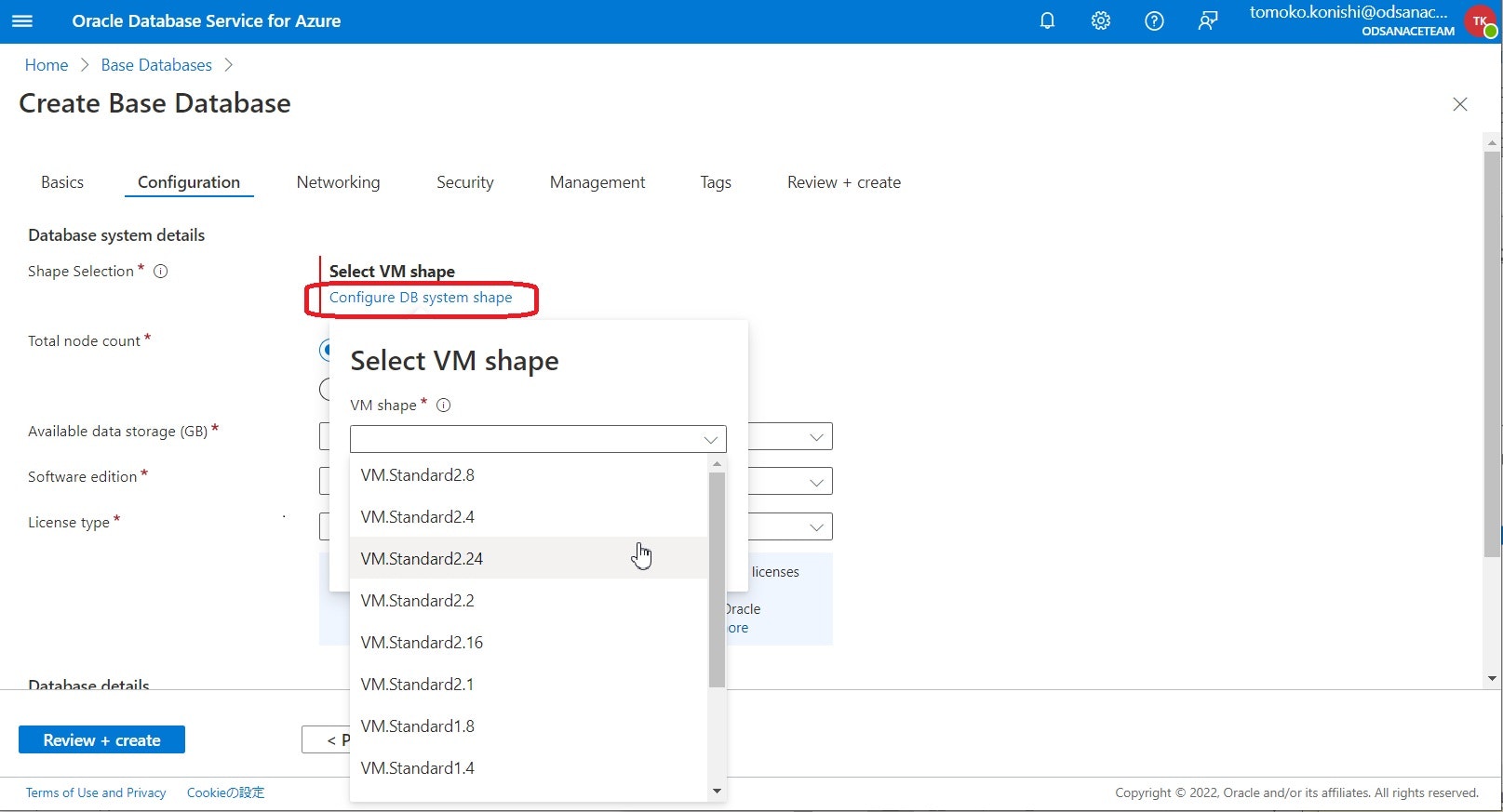1503x812 pixels.
Task: Click the main page vertical scrollbar
Action: pos(1493,353)
